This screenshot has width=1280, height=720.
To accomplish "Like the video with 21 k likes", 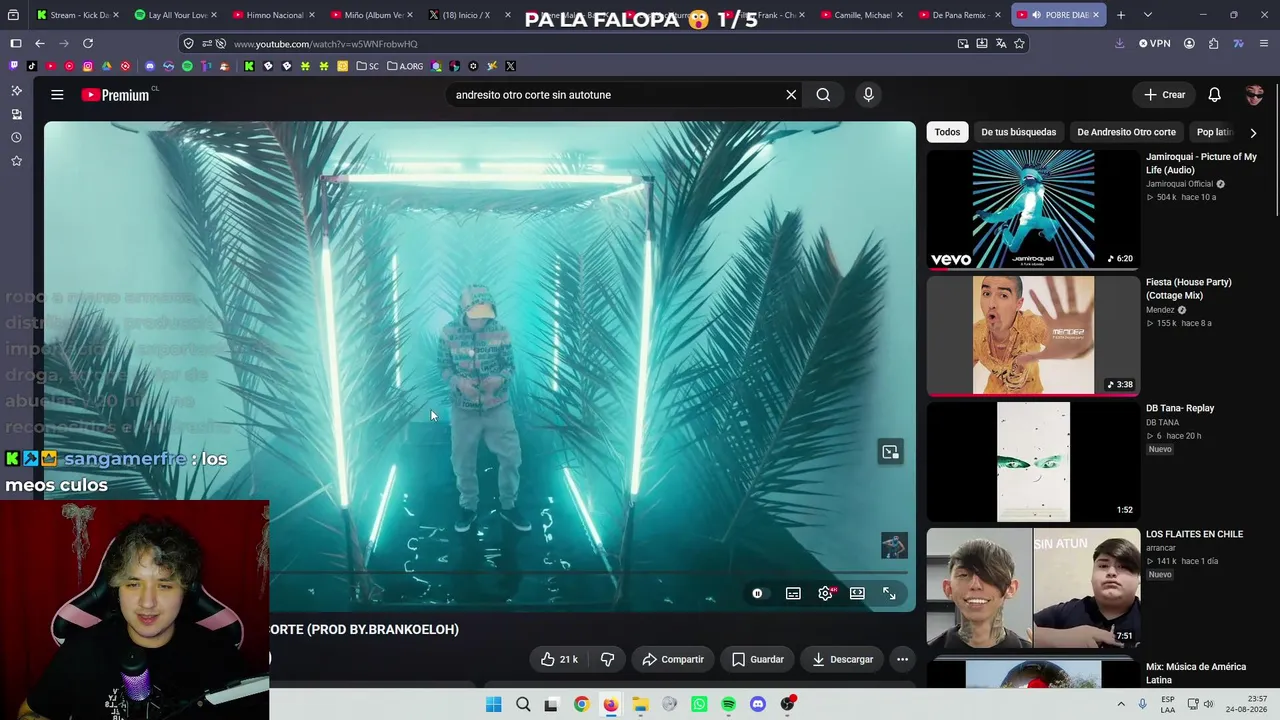I will click(x=559, y=659).
